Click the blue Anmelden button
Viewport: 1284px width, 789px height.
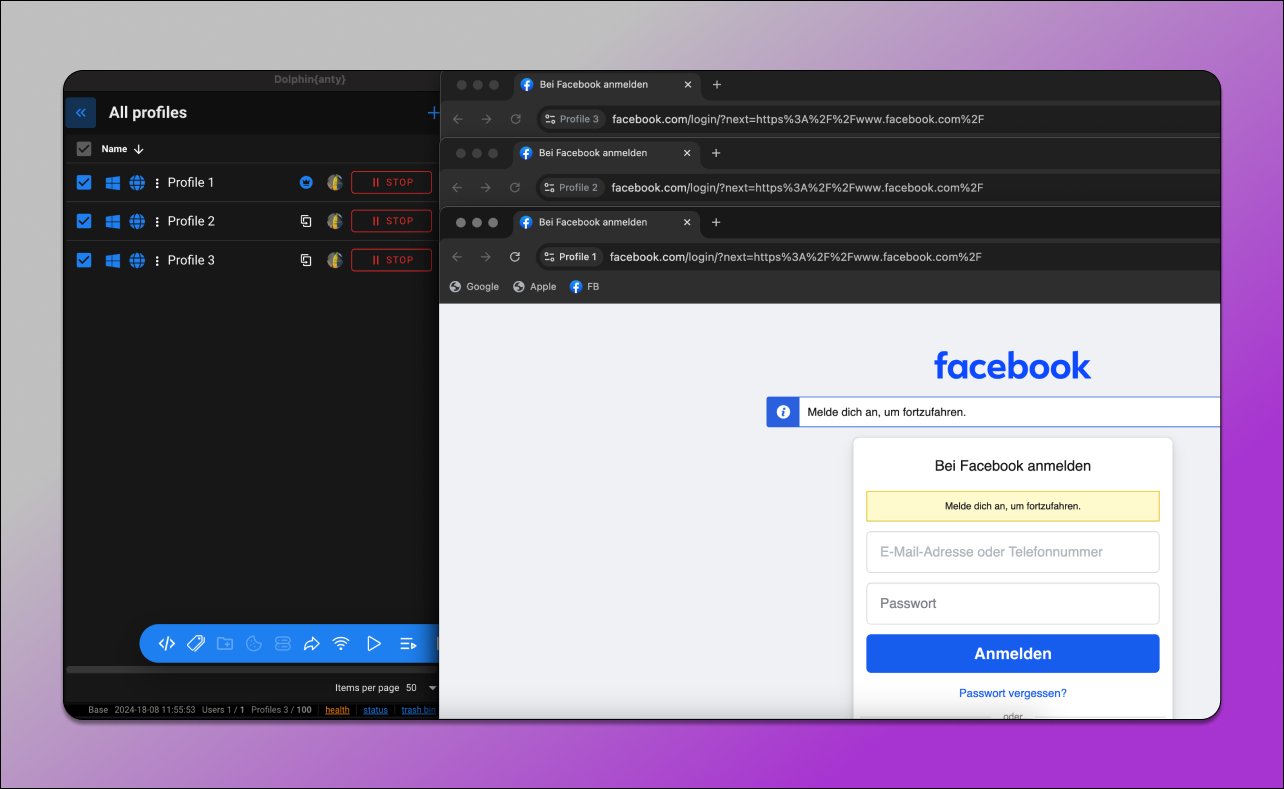pyautogui.click(x=1012, y=654)
